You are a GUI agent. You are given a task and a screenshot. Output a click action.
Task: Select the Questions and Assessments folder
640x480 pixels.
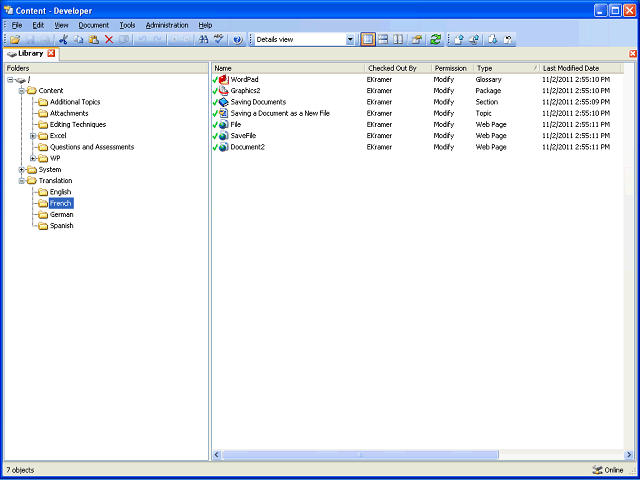coord(92,147)
